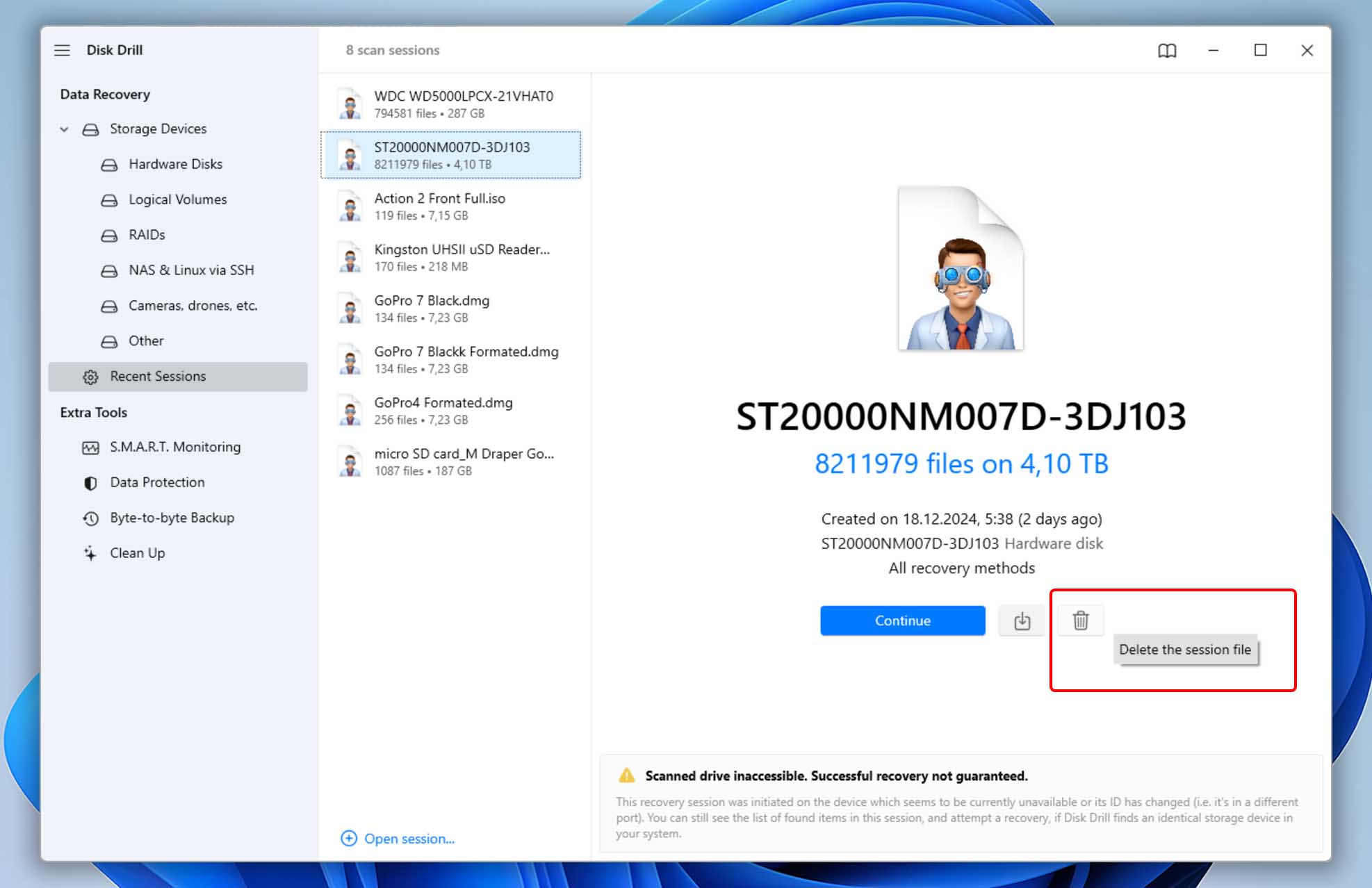Open NAS & Linux via SSH

tap(191, 270)
